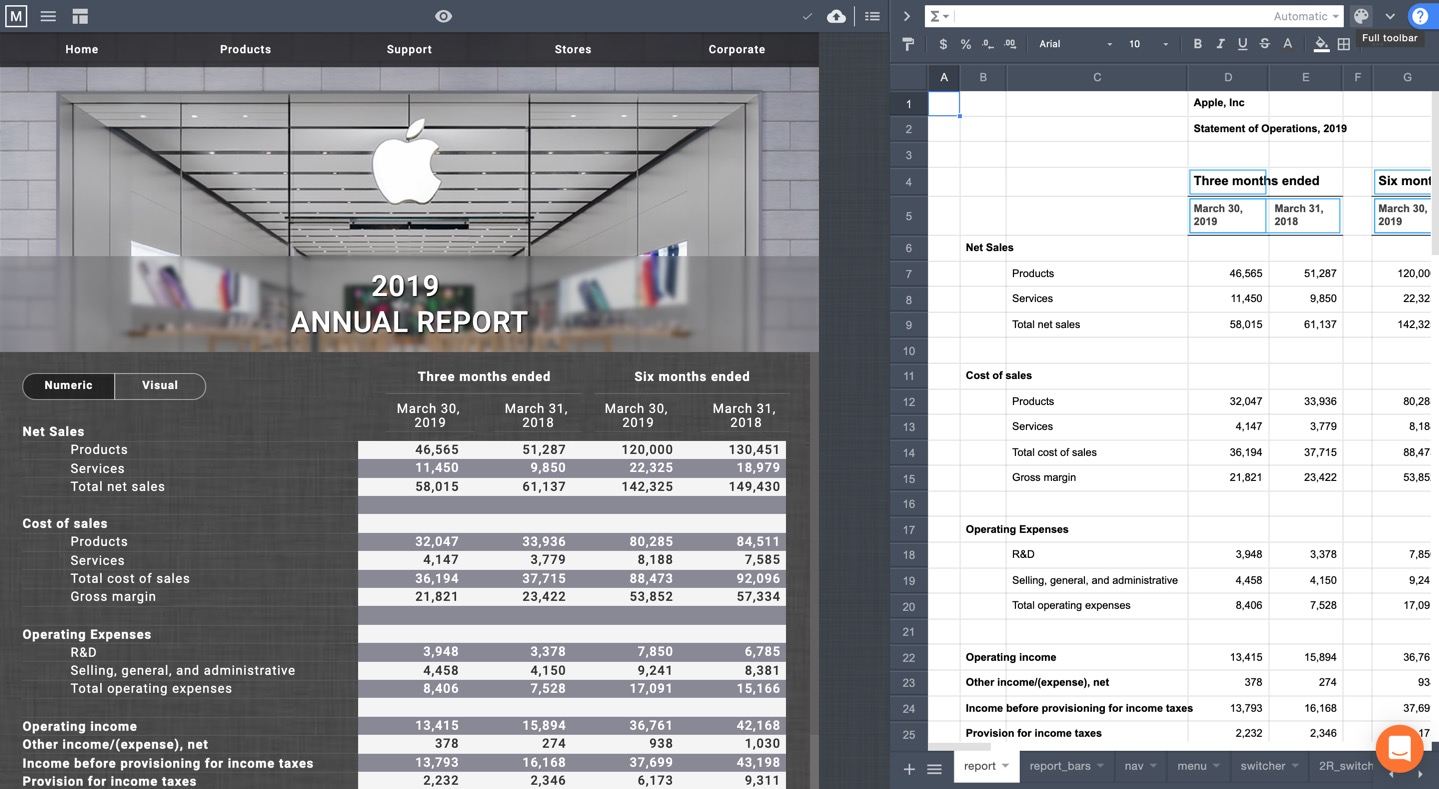Click the Apple logo on the webpage
1439x789 pixels.
tap(407, 163)
